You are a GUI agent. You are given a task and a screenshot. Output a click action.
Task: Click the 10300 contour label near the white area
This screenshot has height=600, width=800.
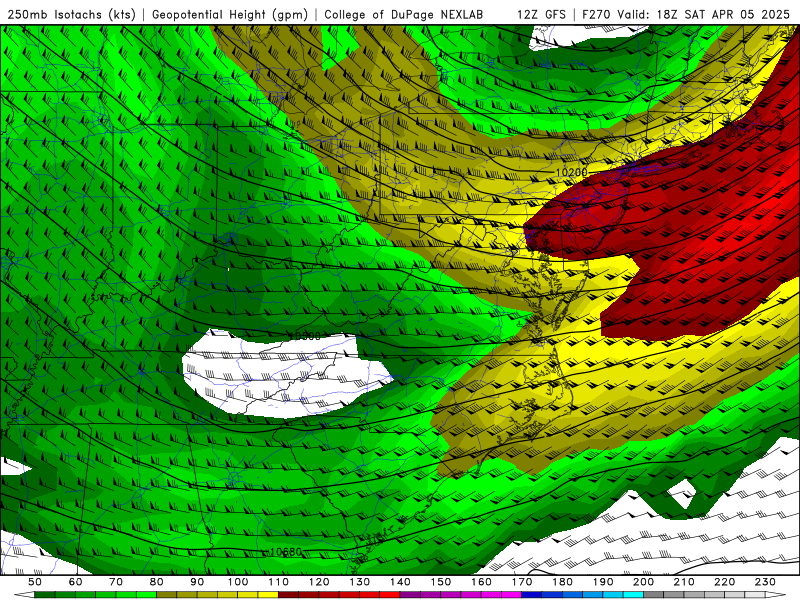click(x=306, y=336)
